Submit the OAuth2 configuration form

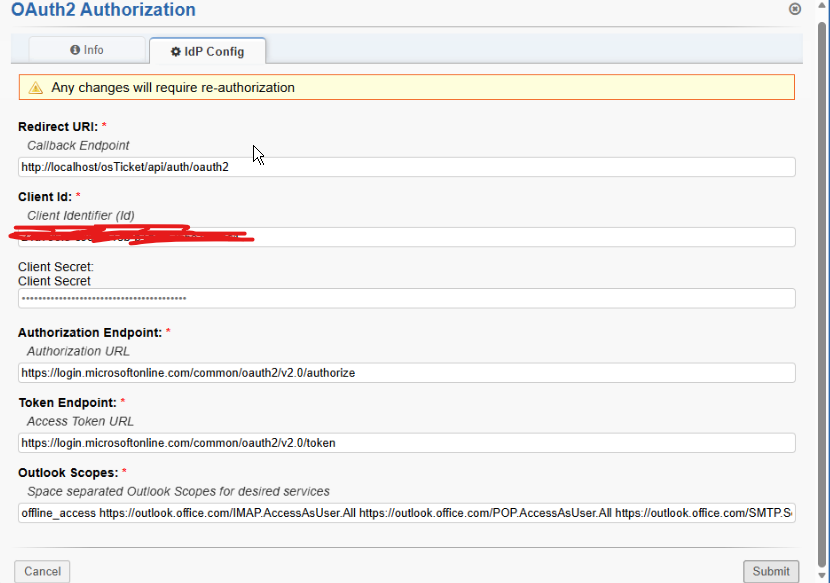770,571
